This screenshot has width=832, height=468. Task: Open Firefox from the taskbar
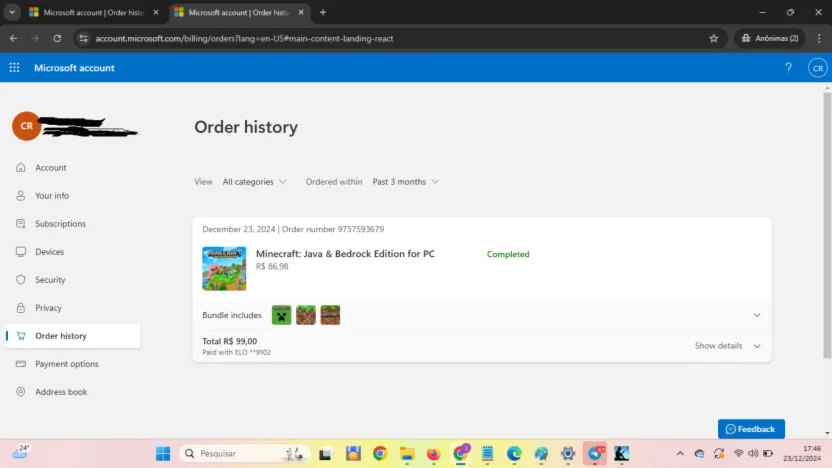click(434, 454)
